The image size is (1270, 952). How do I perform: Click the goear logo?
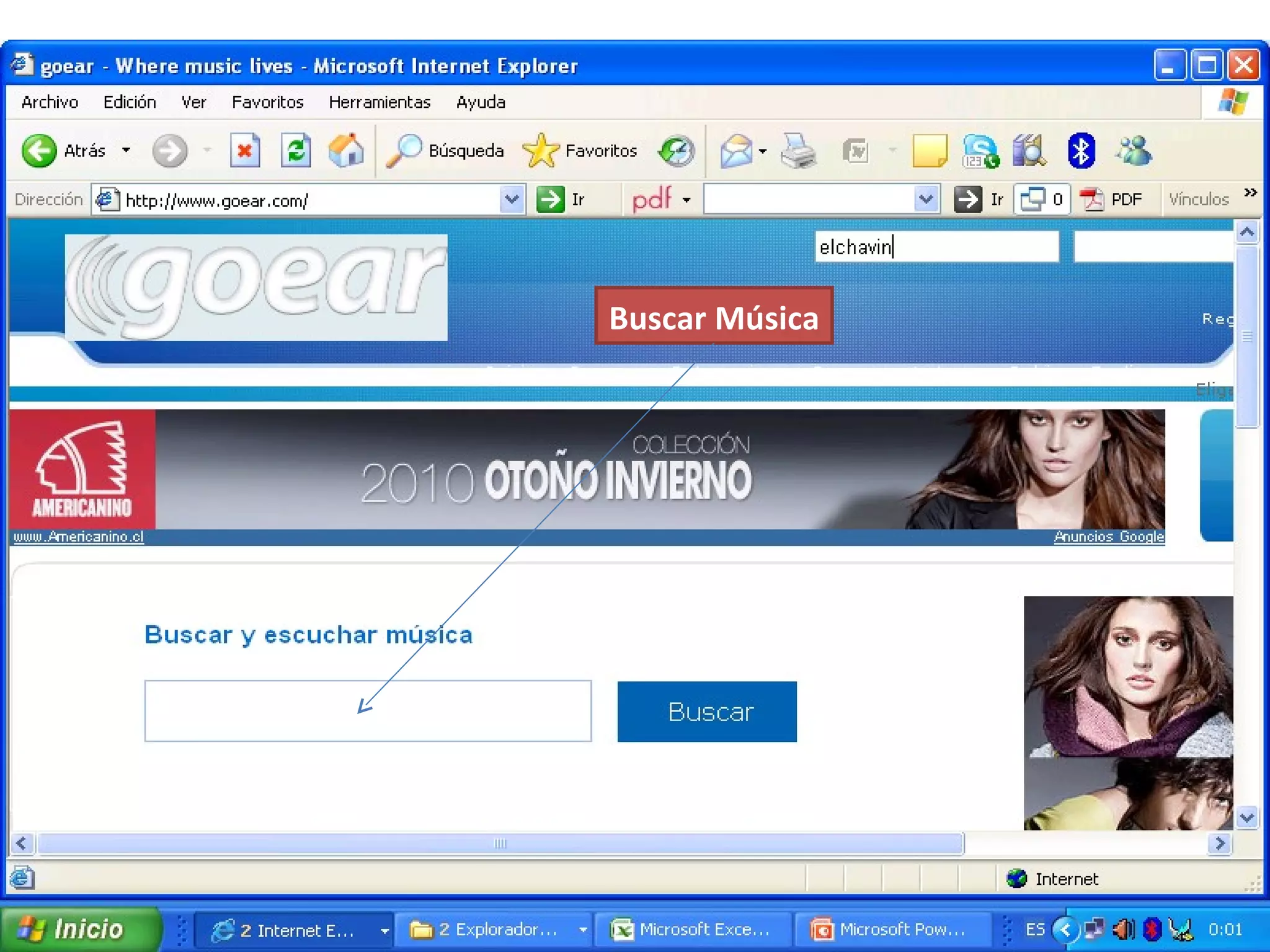coord(255,287)
